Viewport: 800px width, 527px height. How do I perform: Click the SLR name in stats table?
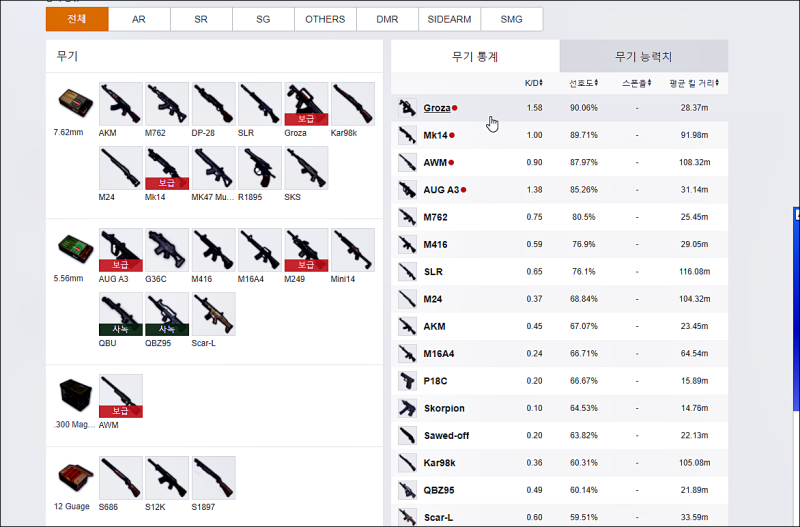(x=433, y=272)
